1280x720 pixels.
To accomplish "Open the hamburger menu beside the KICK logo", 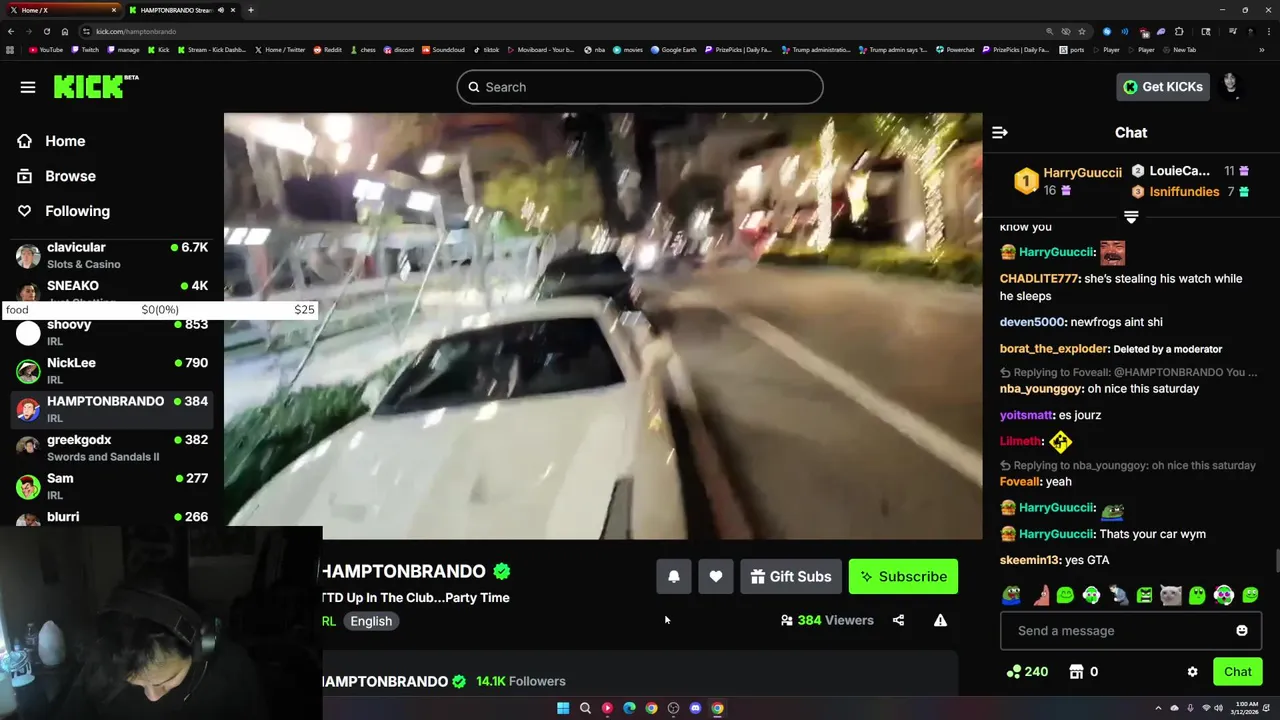I will (x=28, y=87).
